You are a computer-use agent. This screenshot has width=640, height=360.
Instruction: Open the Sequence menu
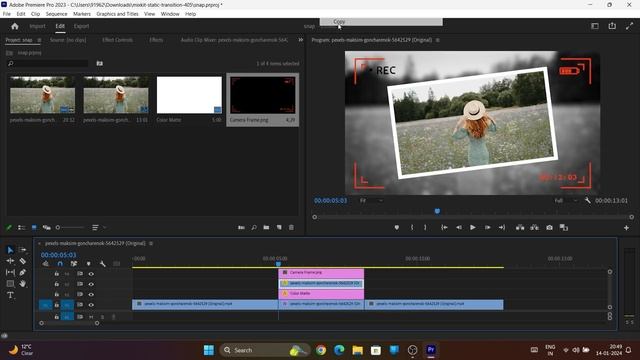click(56, 14)
